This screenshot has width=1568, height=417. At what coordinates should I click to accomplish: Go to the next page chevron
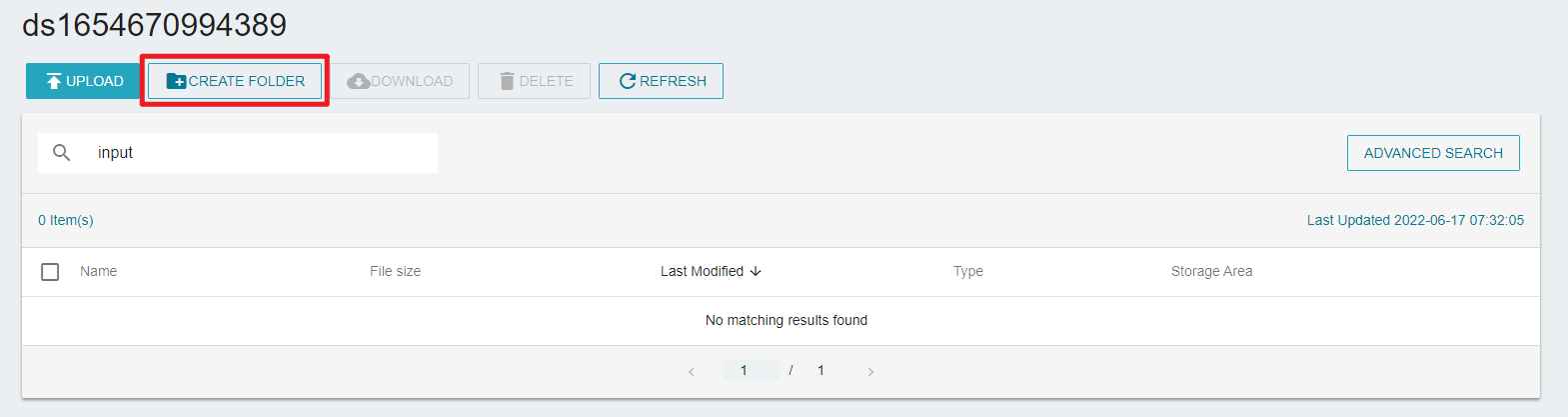[870, 372]
